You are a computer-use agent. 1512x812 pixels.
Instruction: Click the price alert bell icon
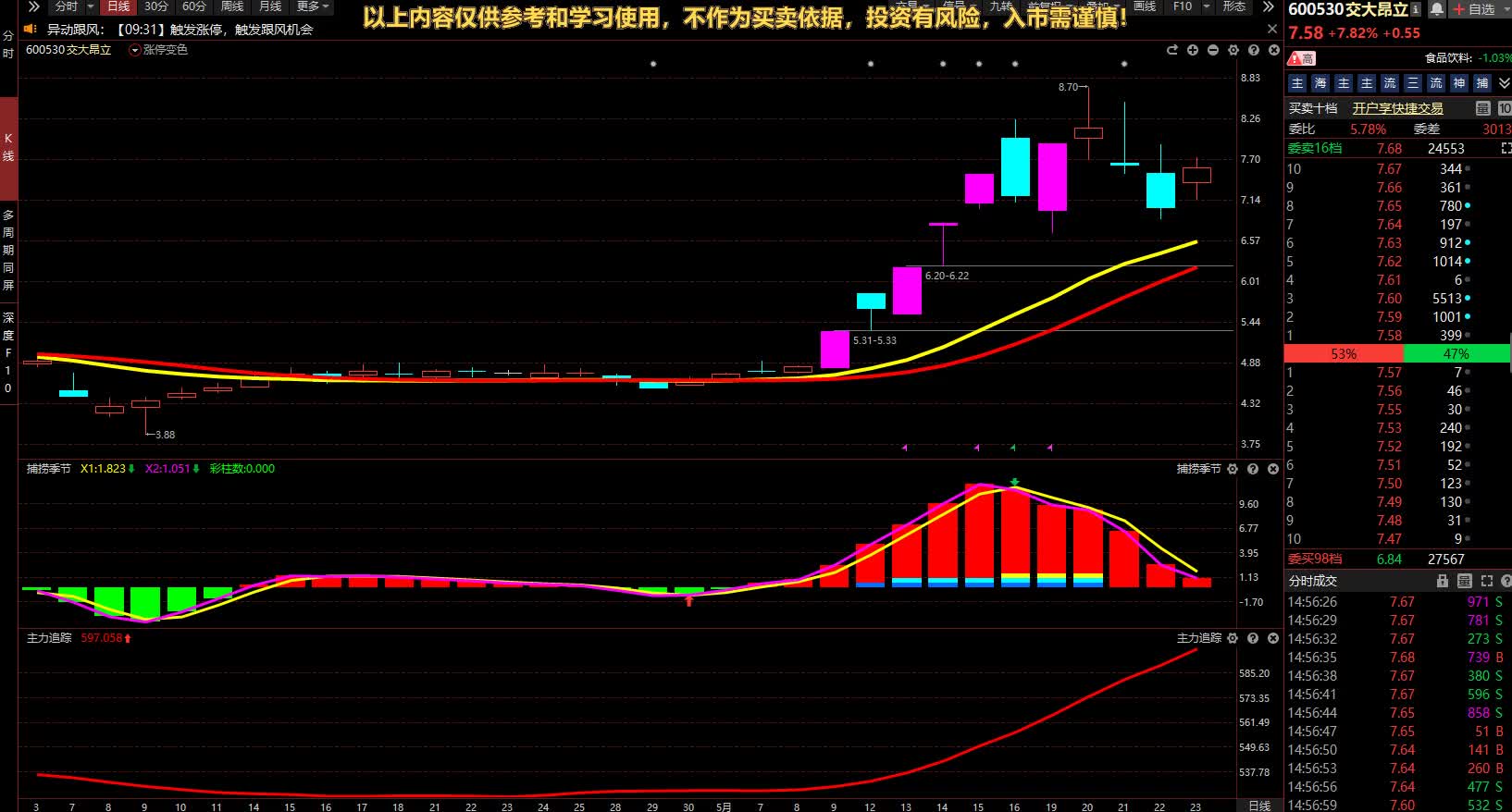1437,9
